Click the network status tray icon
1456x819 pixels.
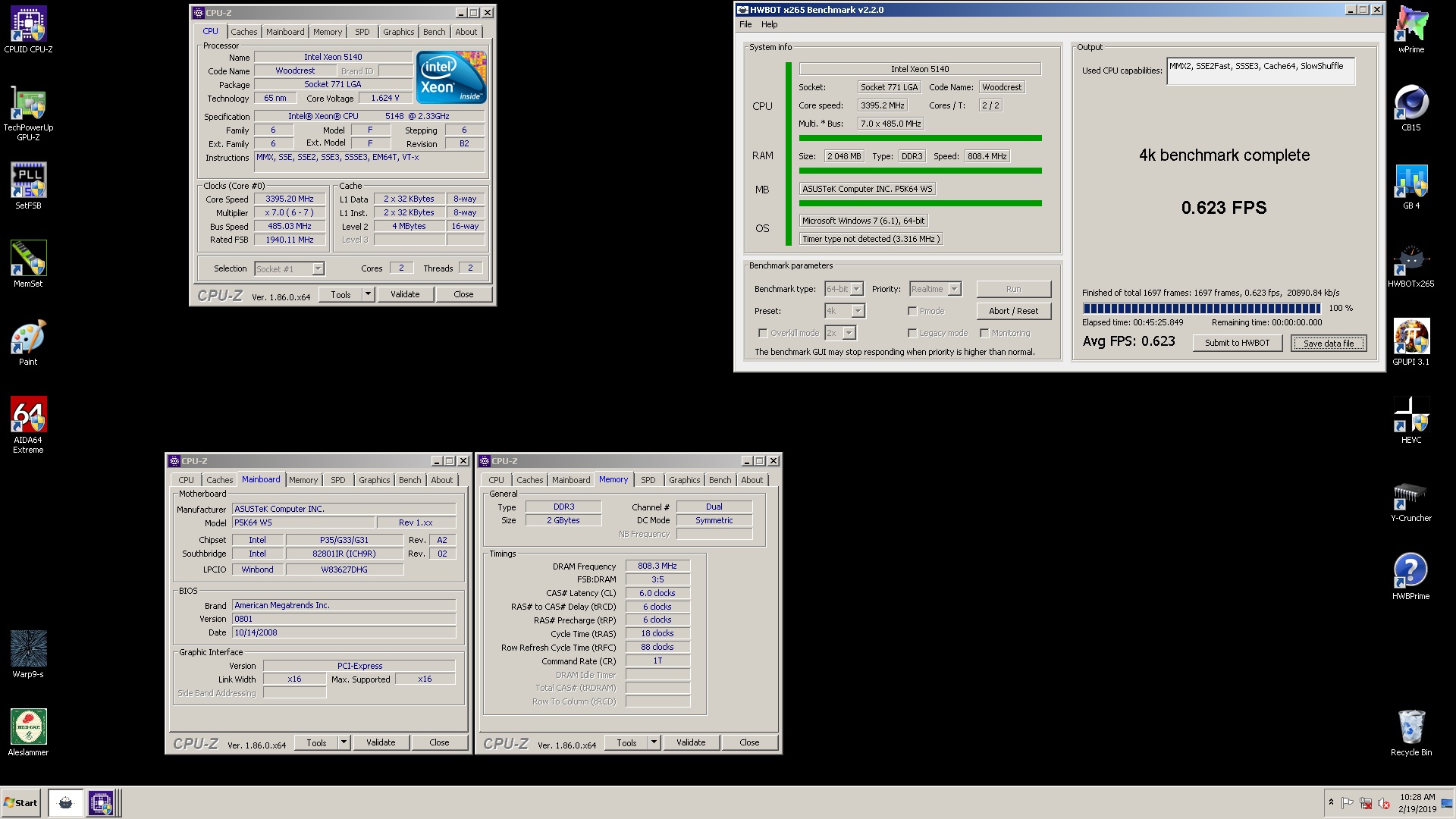1366,803
